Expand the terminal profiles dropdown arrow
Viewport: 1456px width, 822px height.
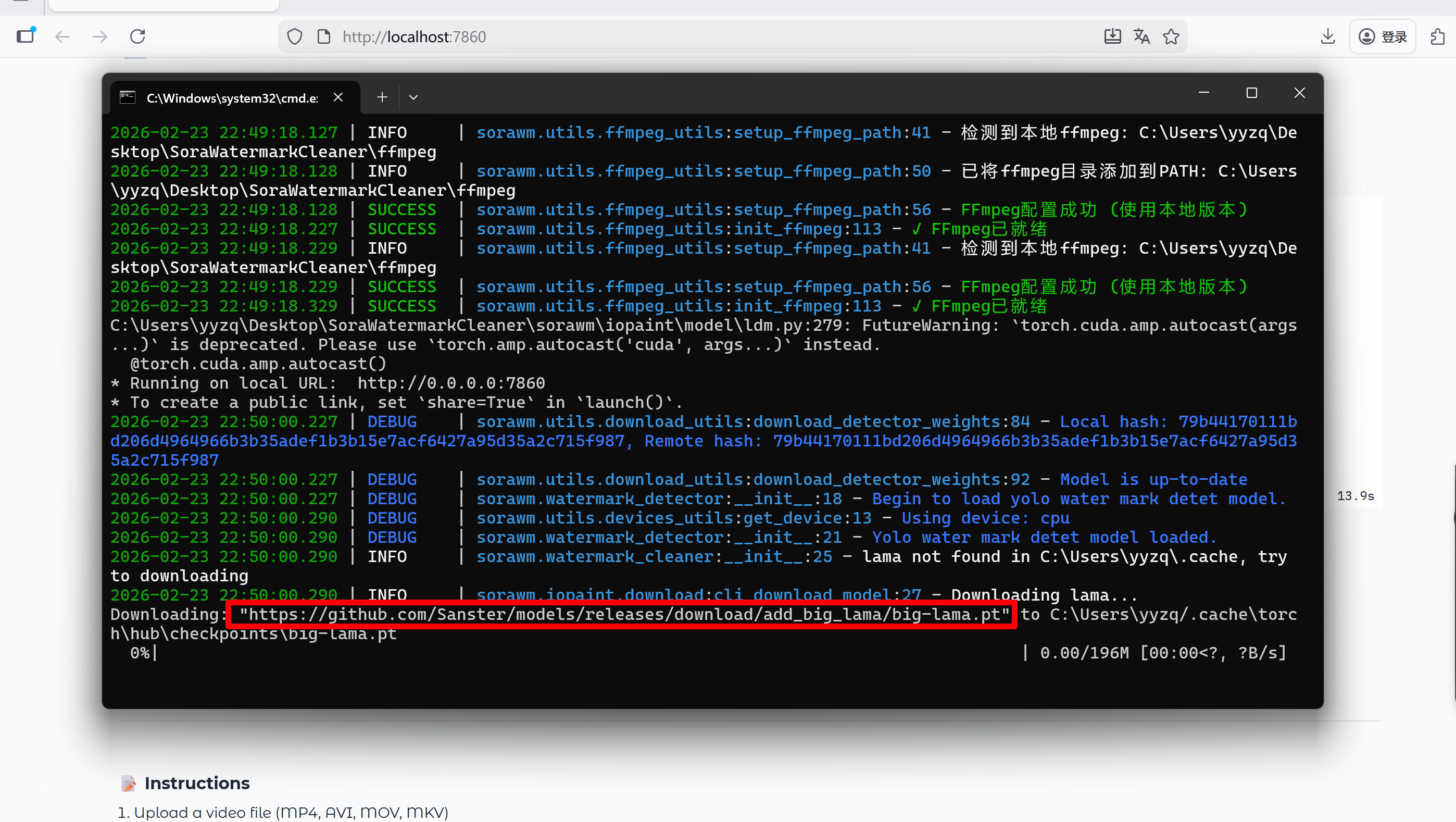(x=413, y=97)
